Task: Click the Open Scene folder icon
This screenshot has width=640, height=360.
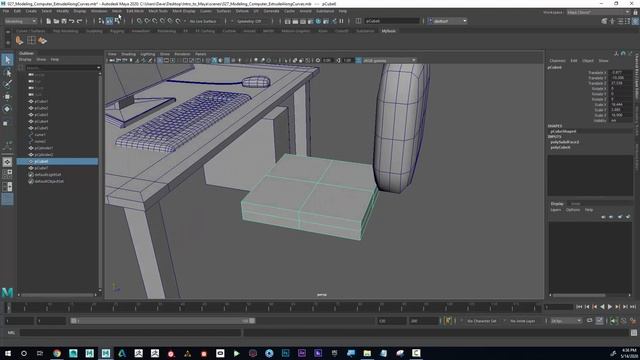Action: pos(56,21)
